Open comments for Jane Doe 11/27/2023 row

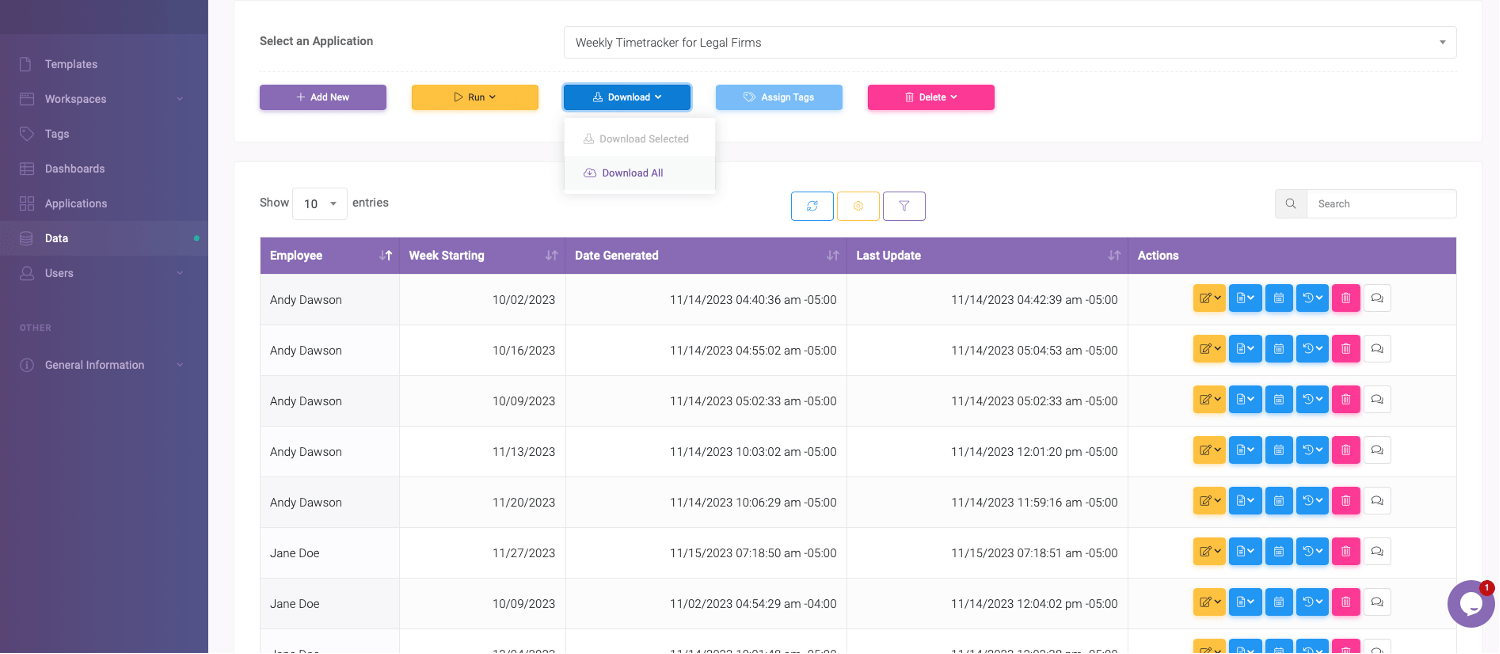(1377, 552)
